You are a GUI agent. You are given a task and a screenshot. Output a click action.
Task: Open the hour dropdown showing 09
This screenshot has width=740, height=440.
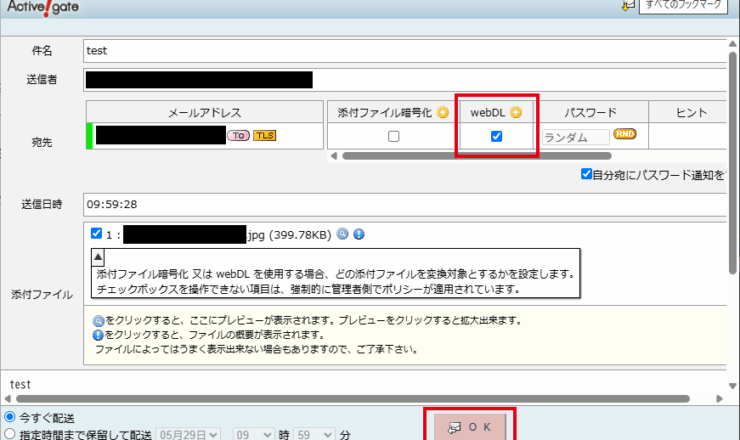click(253, 434)
